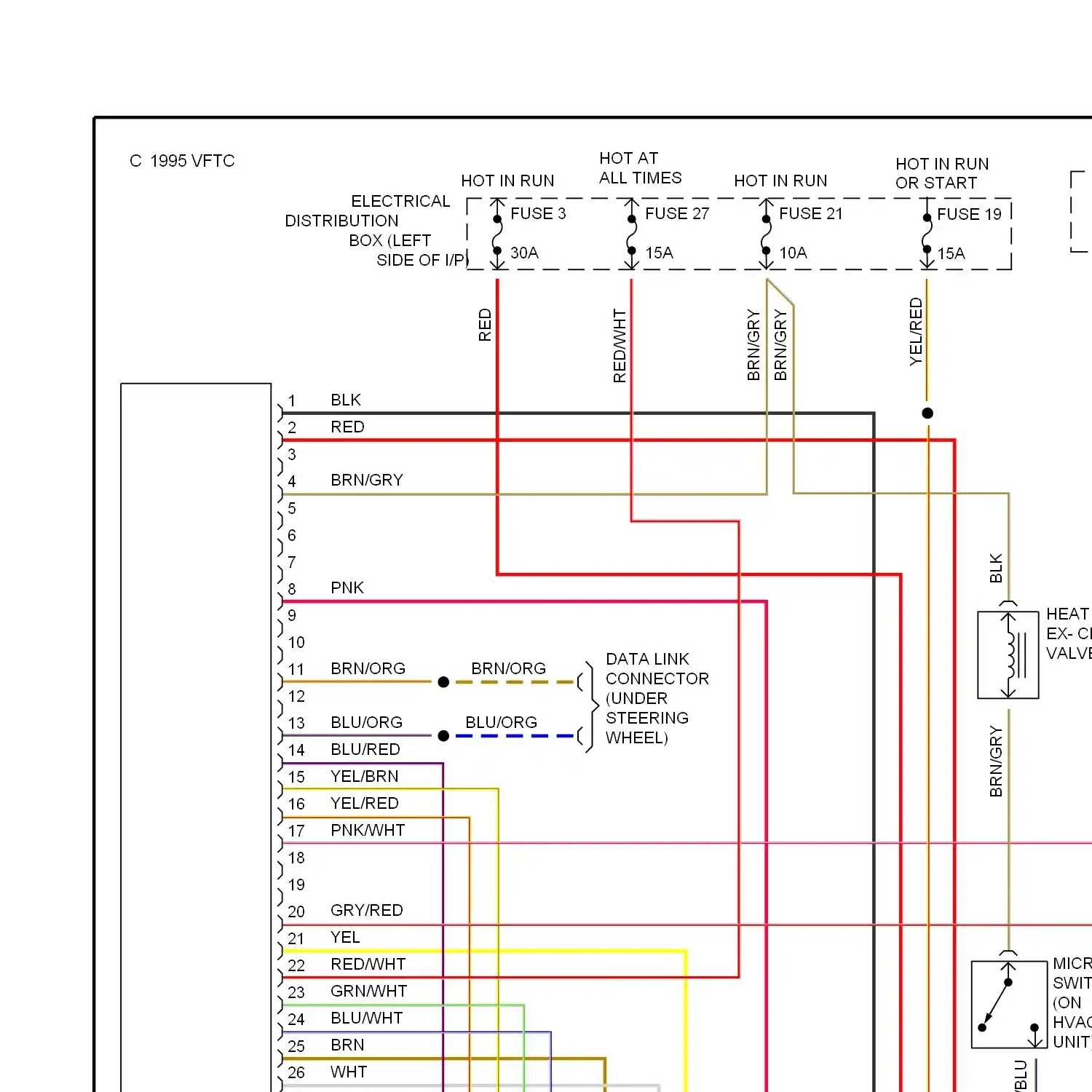1092x1092 pixels.
Task: Click the splice dot on the BRN/ORG wire
Action: tap(443, 682)
